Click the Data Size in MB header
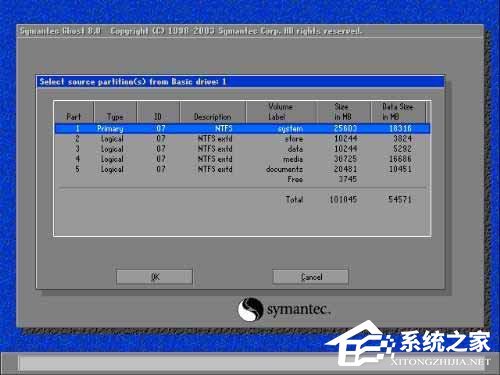500x375 pixels. tap(398, 112)
